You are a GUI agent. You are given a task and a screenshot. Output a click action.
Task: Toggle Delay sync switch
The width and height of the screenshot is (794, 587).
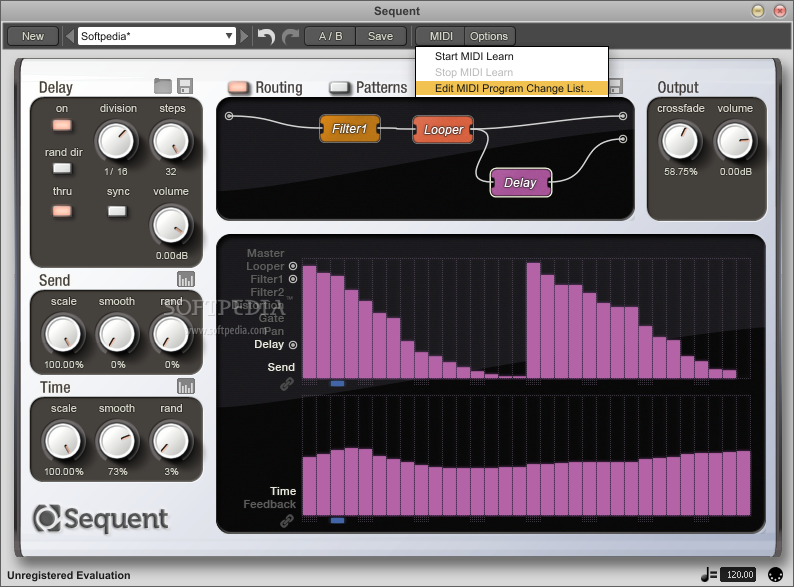(x=117, y=211)
